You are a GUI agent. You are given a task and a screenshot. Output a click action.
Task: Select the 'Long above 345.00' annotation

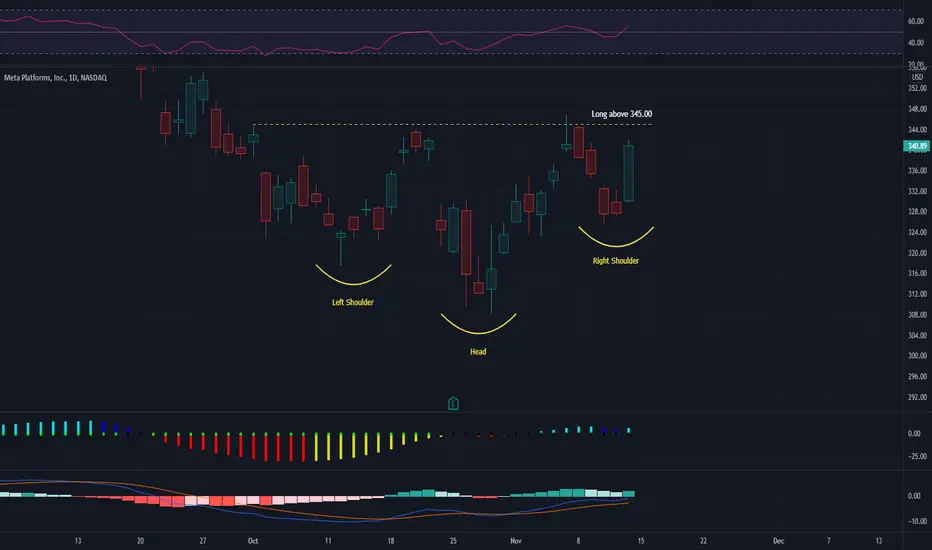(621, 114)
